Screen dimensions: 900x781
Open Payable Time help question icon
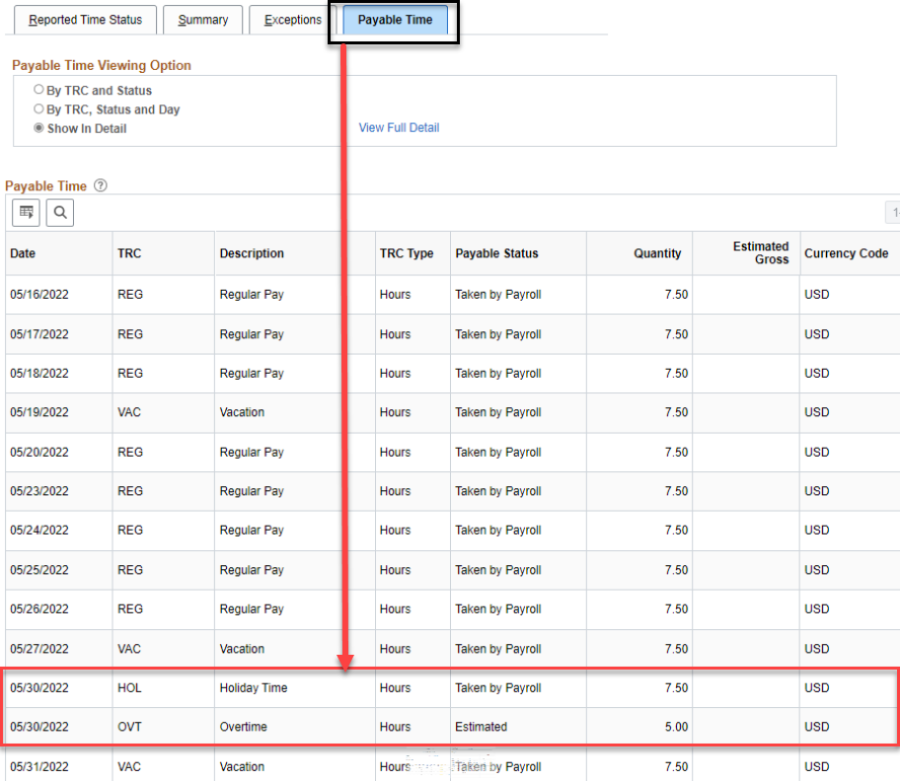point(100,185)
